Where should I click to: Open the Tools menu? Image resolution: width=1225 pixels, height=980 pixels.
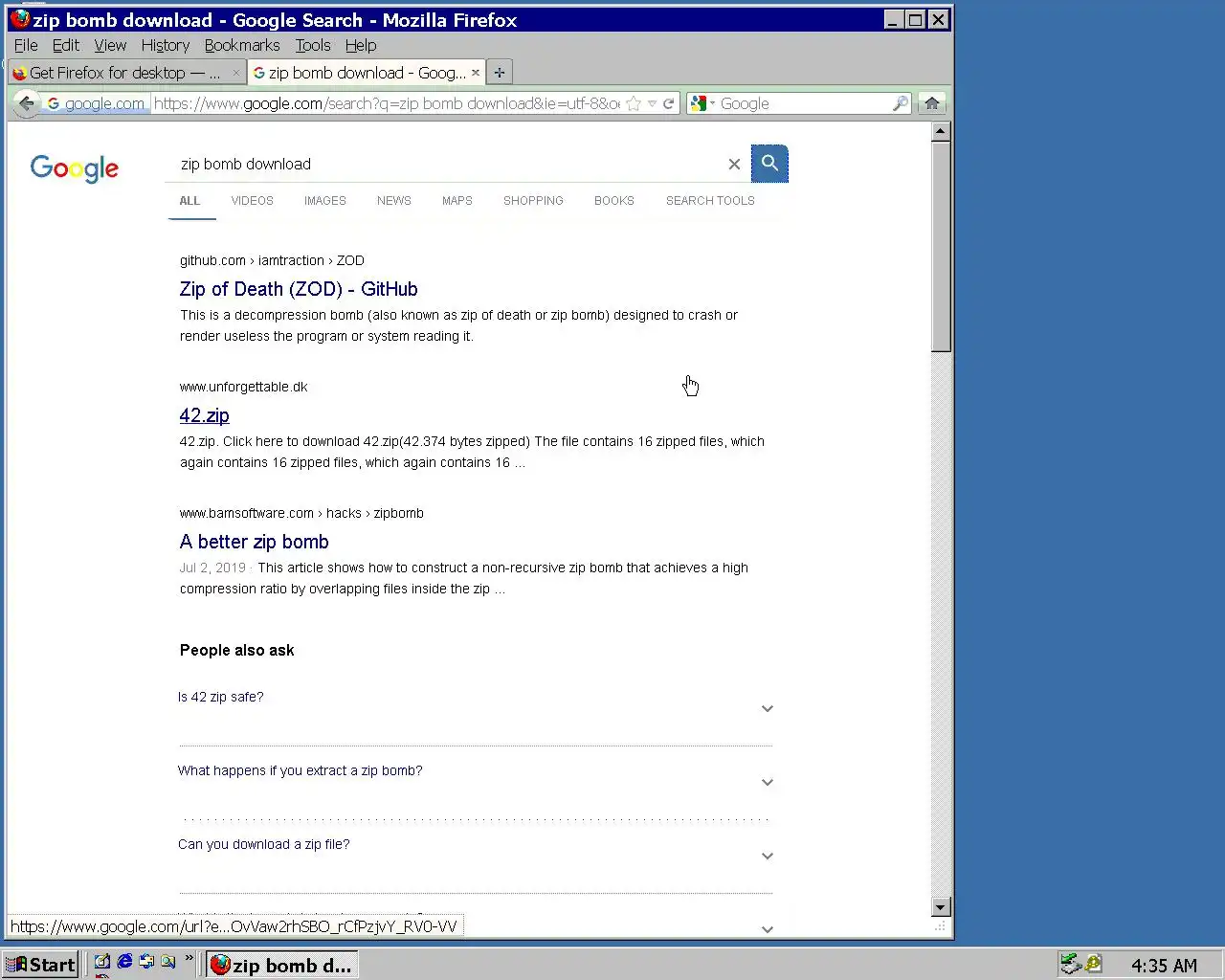pos(313,45)
